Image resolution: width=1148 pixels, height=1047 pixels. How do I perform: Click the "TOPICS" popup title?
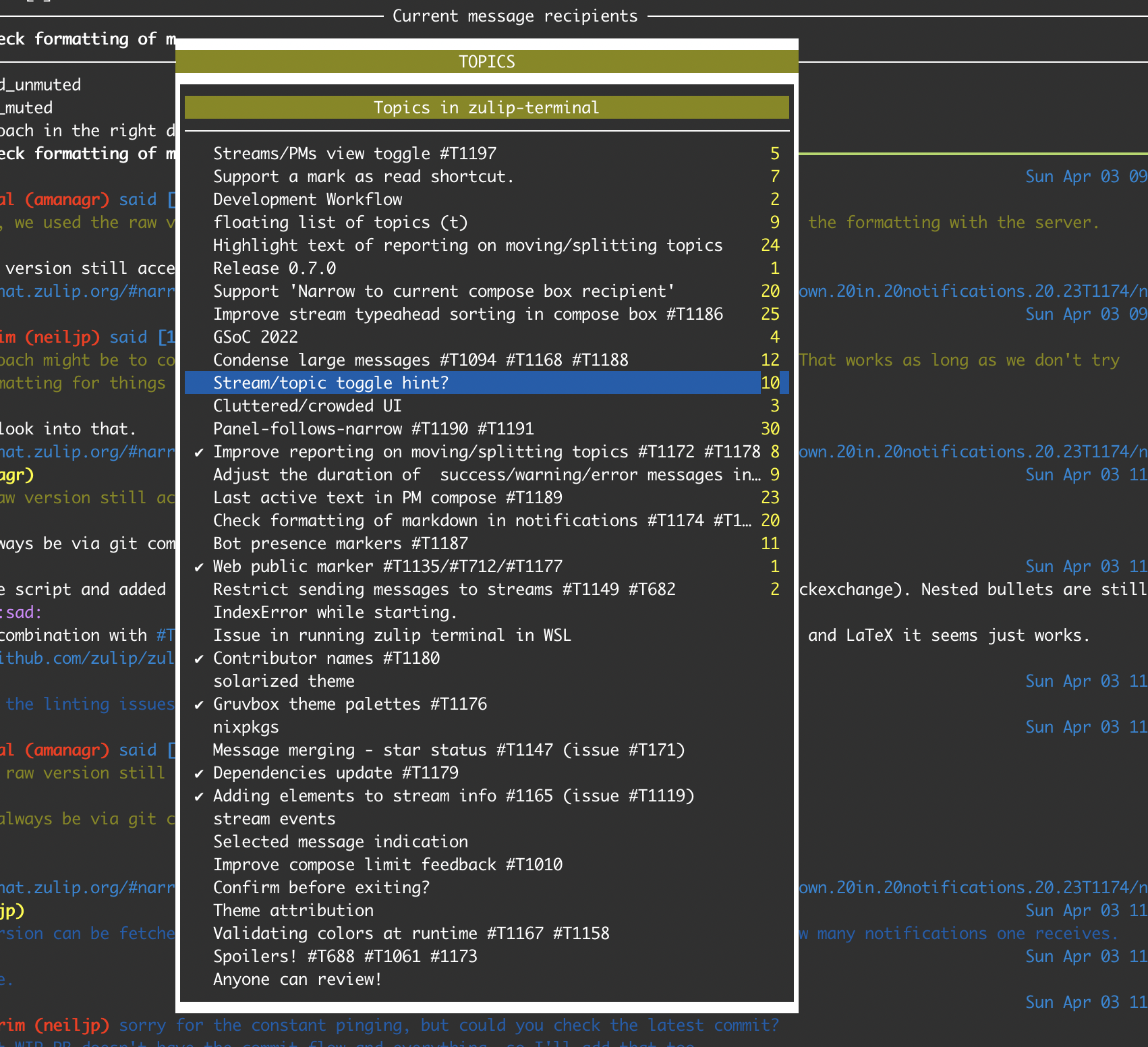pyautogui.click(x=486, y=61)
